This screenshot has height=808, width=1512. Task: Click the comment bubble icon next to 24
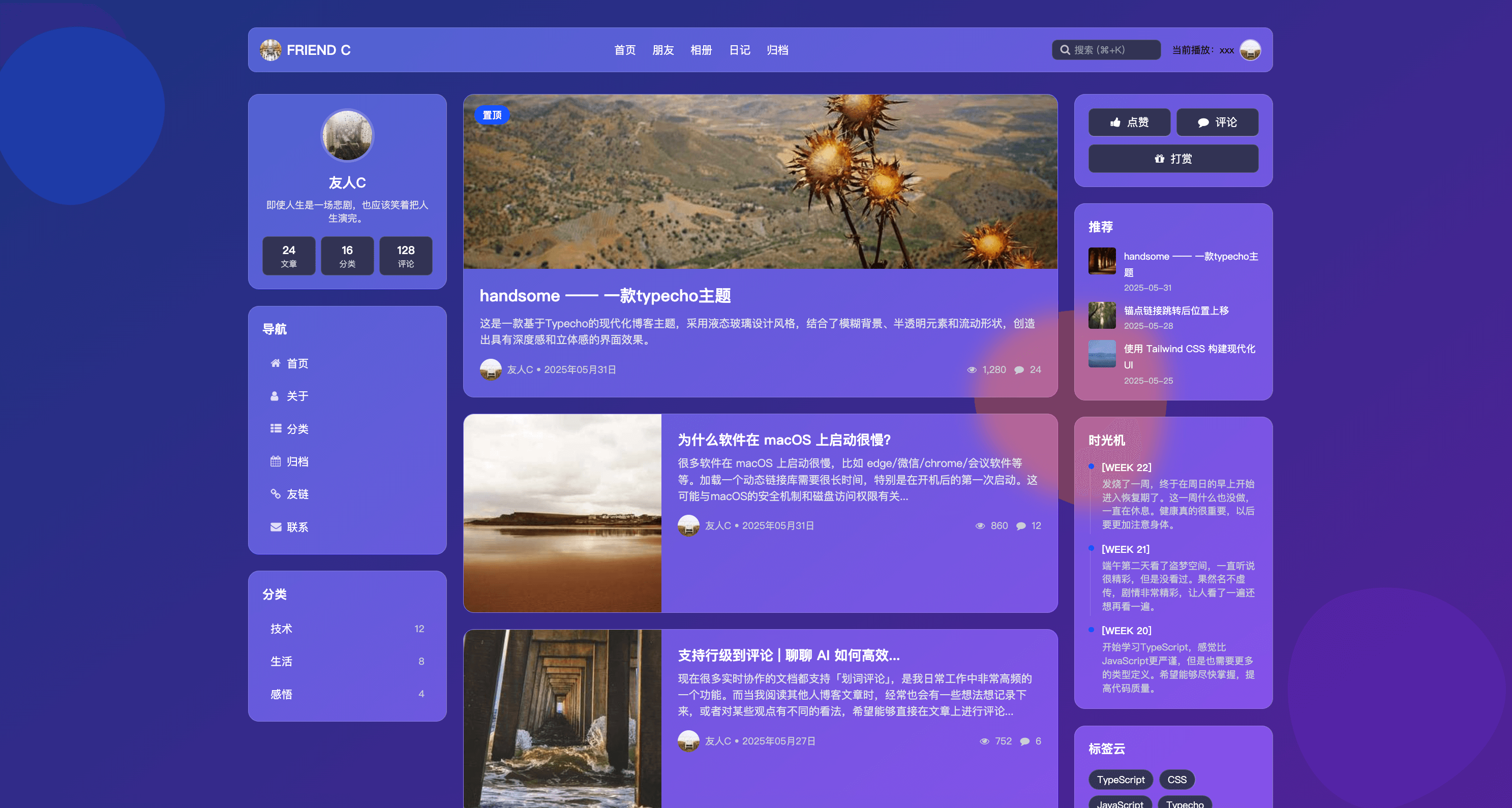1019,369
